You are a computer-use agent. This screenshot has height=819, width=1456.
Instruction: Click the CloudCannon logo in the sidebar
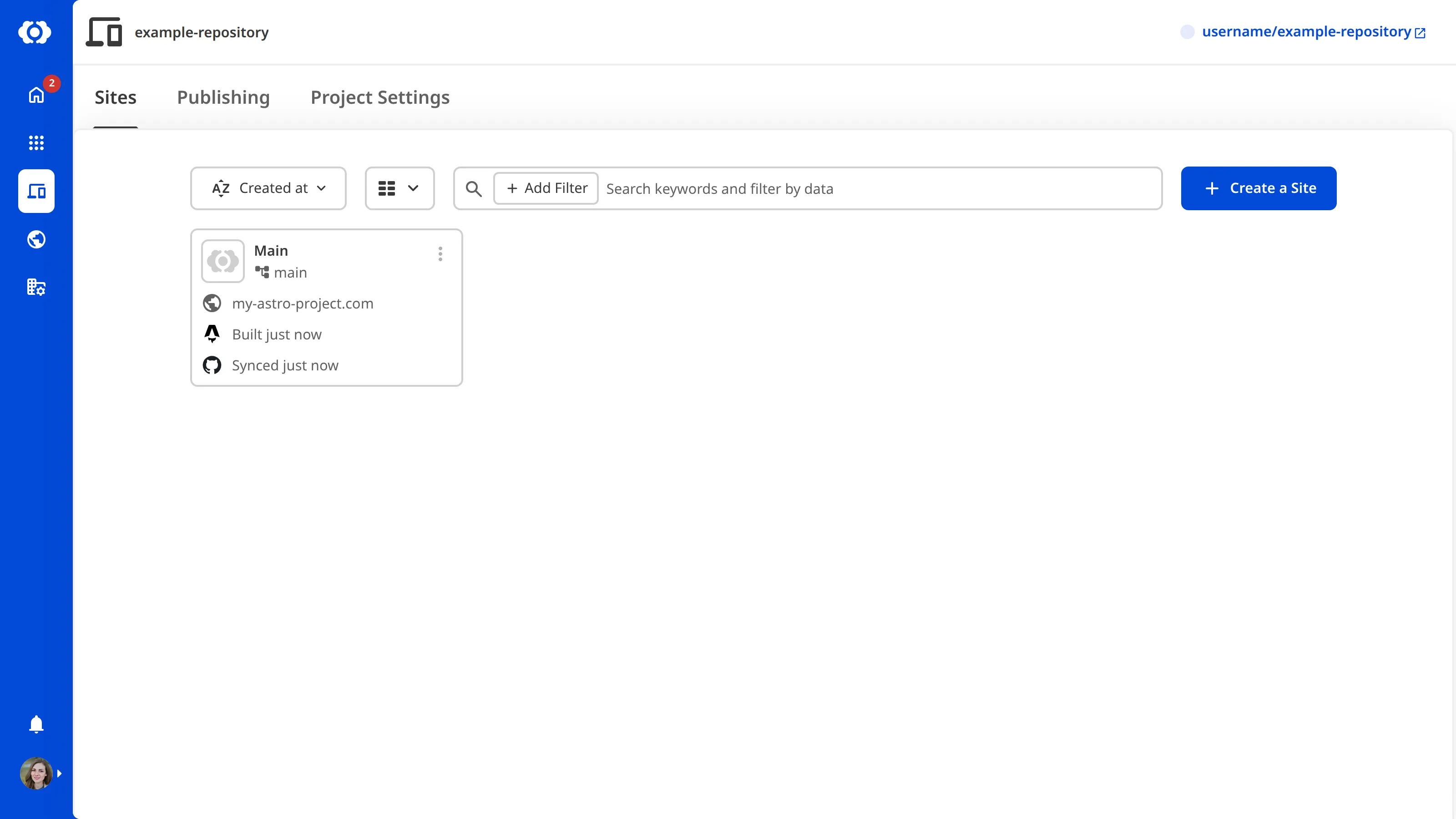[35, 32]
